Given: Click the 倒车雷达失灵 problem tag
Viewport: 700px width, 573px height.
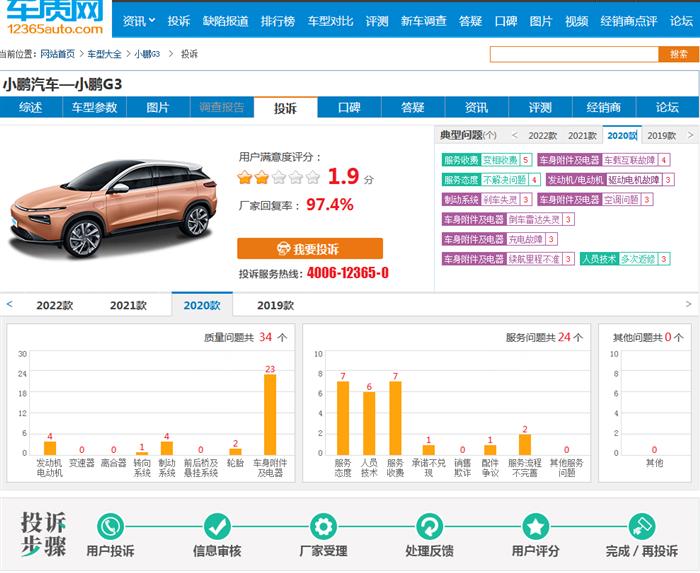Looking at the screenshot, I should pos(534,219).
